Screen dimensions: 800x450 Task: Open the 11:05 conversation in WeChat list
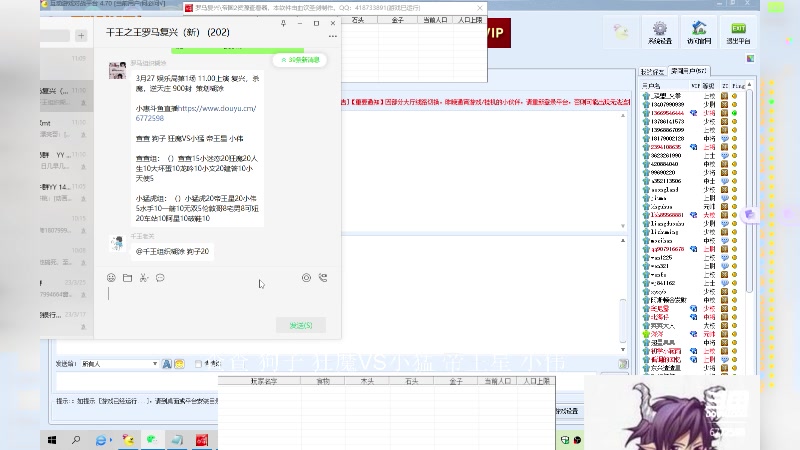point(66,193)
